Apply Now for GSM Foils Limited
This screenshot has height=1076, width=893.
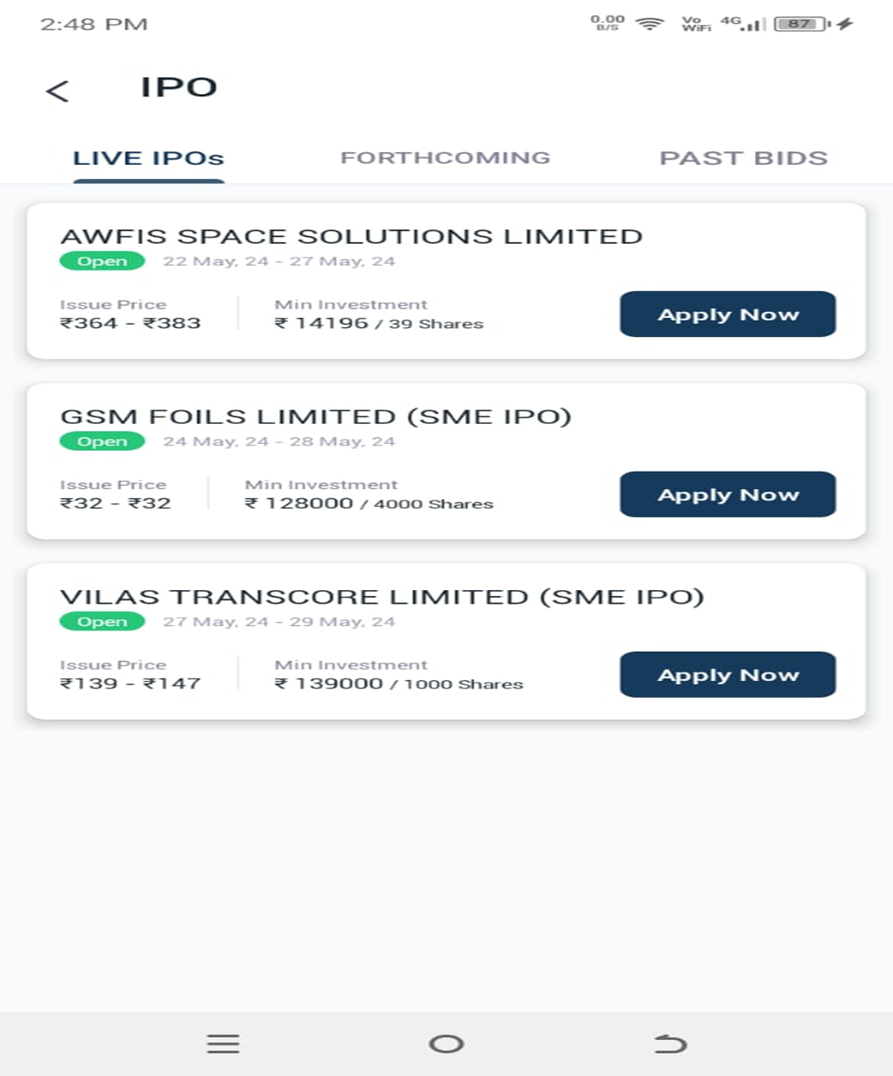tap(728, 494)
